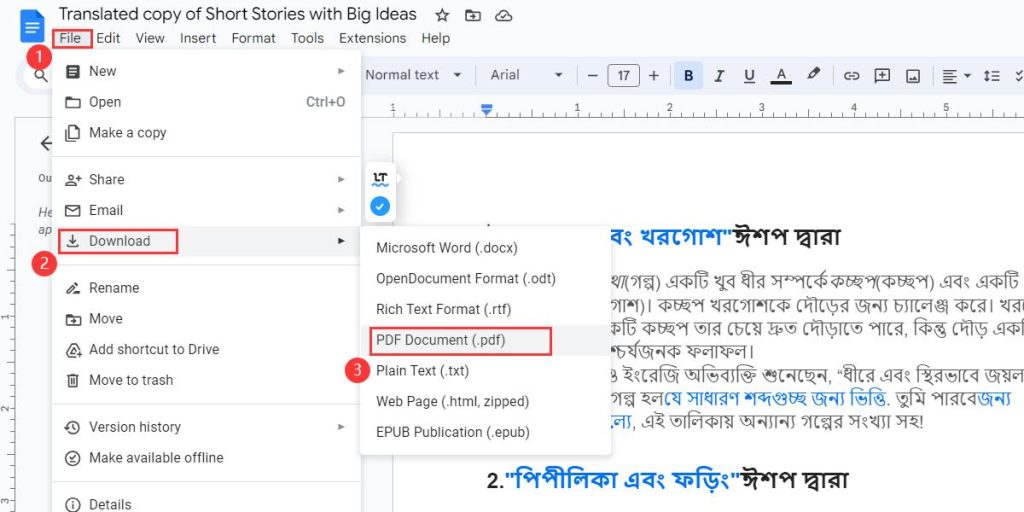Open the blue link in heading 2
Image resolution: width=1024 pixels, height=512 pixels.
[623, 481]
